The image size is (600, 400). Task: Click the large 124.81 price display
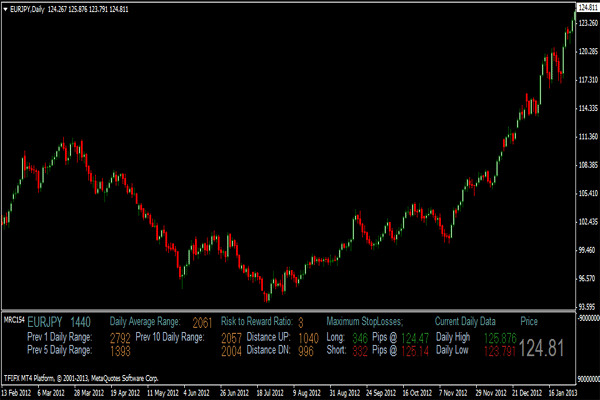click(544, 347)
